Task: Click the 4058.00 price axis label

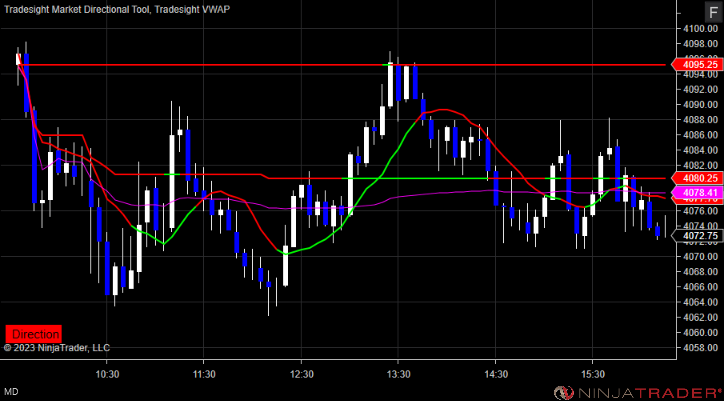Action: pyautogui.click(x=700, y=347)
